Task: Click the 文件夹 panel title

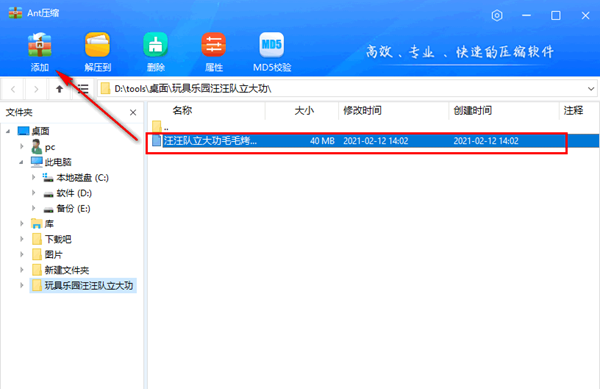Action: pyautogui.click(x=19, y=112)
